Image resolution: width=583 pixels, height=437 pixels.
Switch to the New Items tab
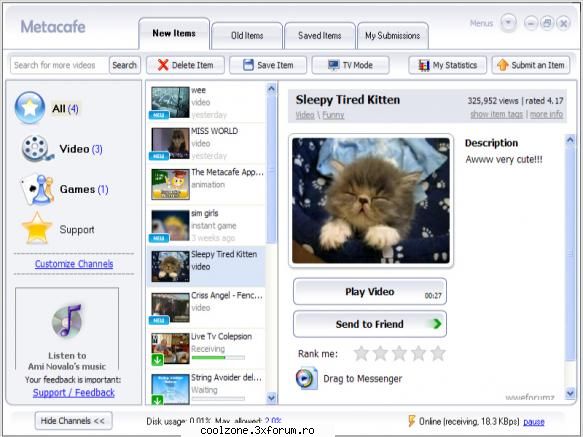tap(174, 33)
